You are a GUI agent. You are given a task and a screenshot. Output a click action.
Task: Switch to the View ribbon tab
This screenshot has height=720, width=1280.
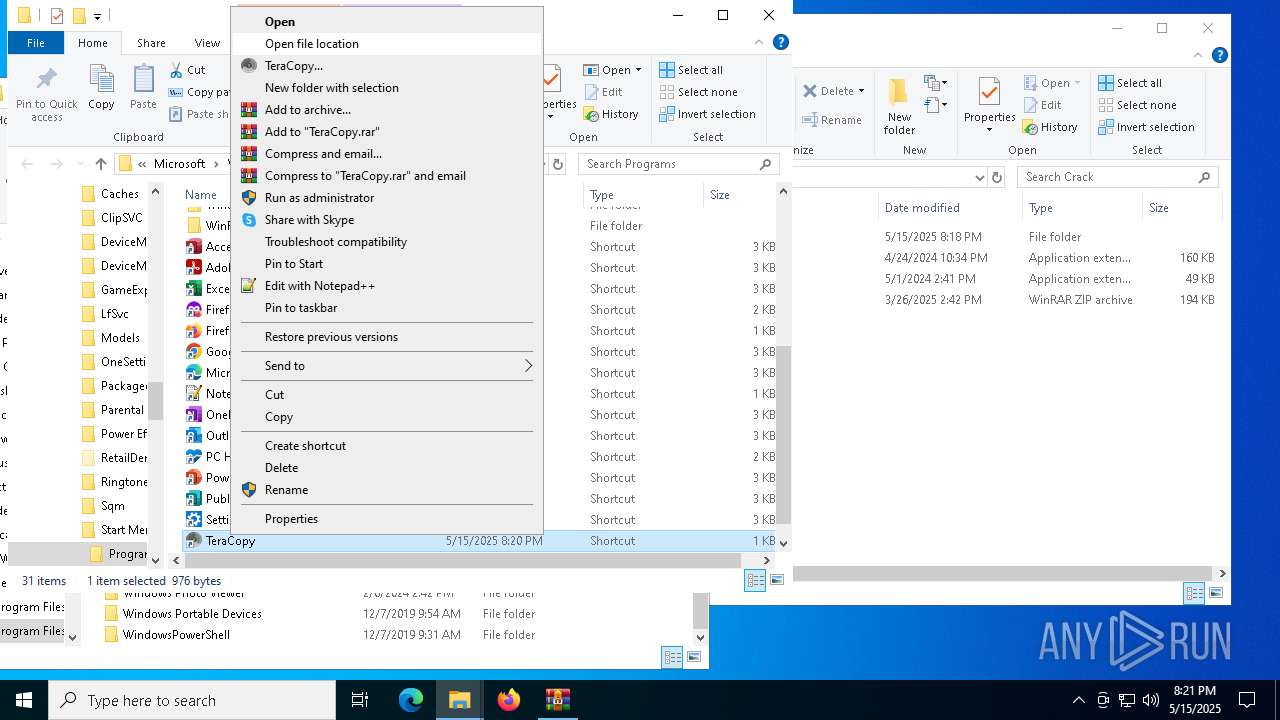click(207, 43)
